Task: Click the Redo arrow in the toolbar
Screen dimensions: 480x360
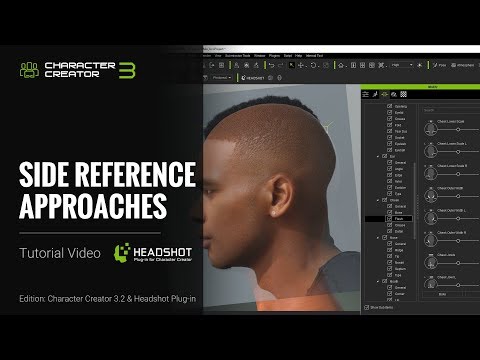Action: coord(280,65)
